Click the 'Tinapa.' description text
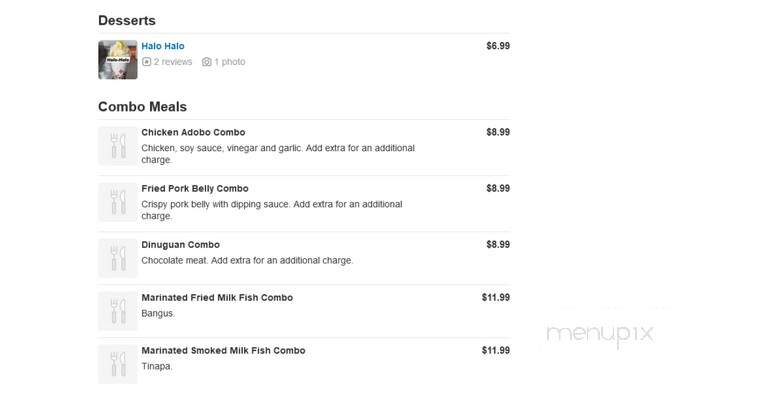This screenshot has height=416, width=779. [x=157, y=366]
